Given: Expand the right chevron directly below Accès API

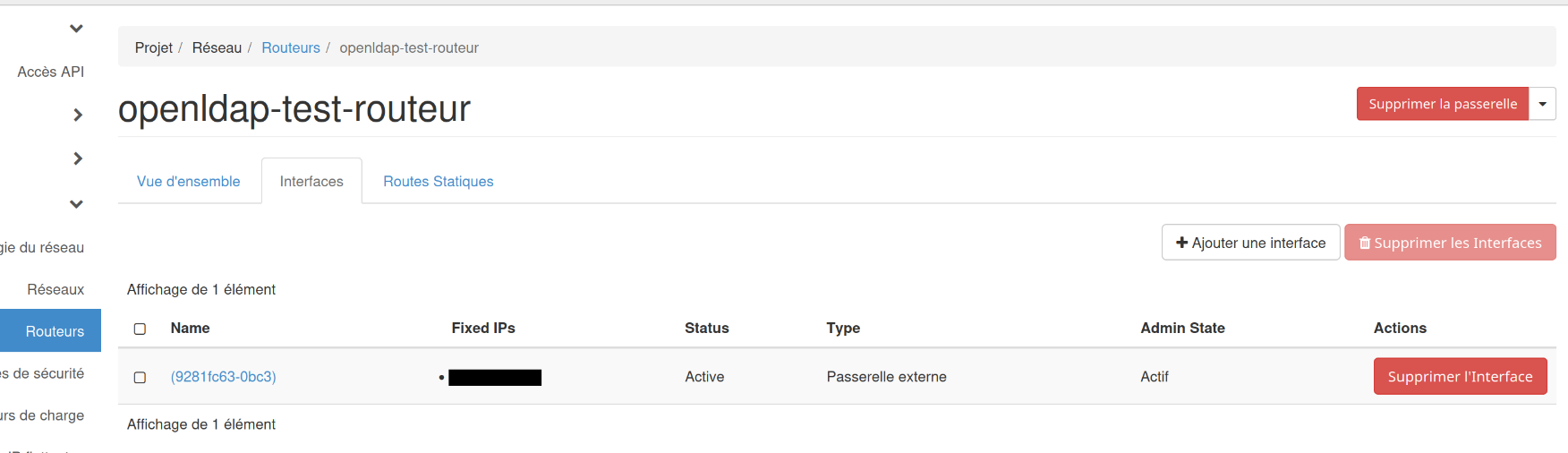Looking at the screenshot, I should click(78, 115).
